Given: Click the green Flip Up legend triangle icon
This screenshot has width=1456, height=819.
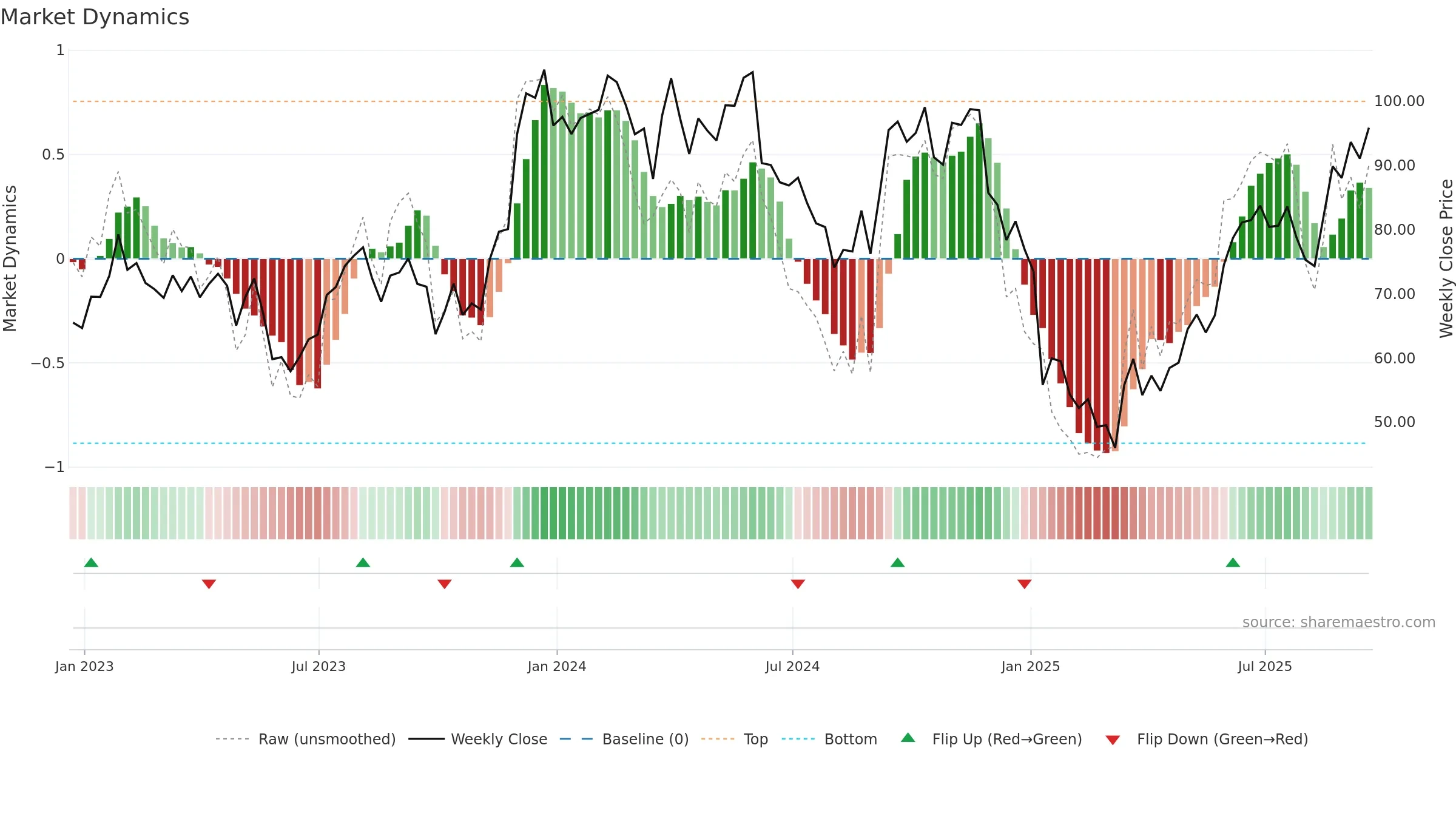Looking at the screenshot, I should pyautogui.click(x=908, y=738).
